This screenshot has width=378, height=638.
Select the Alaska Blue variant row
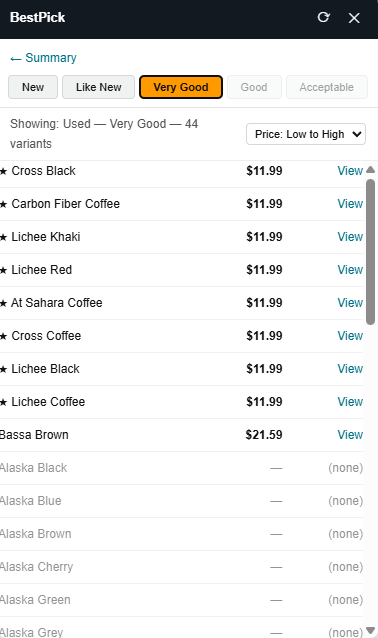[181, 501]
